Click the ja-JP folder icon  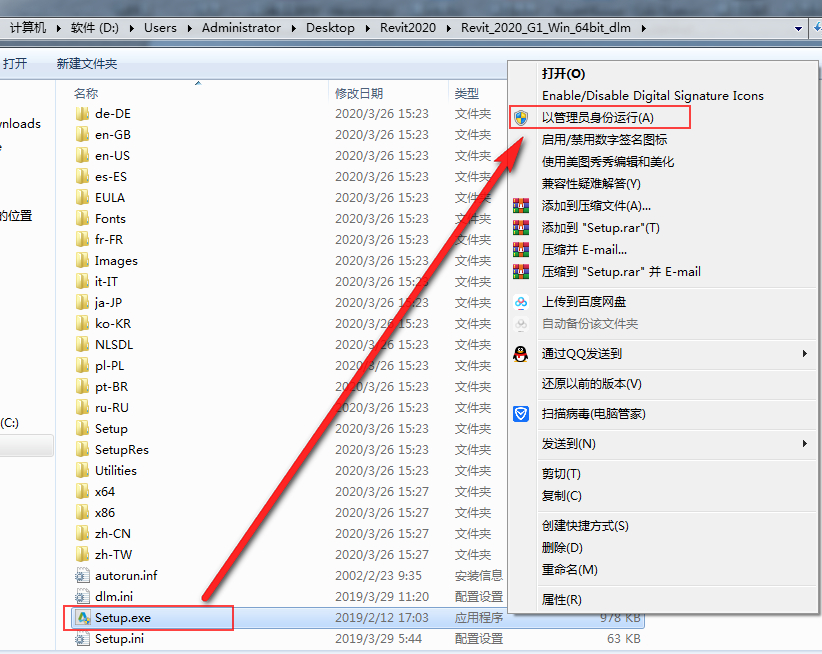click(x=82, y=302)
